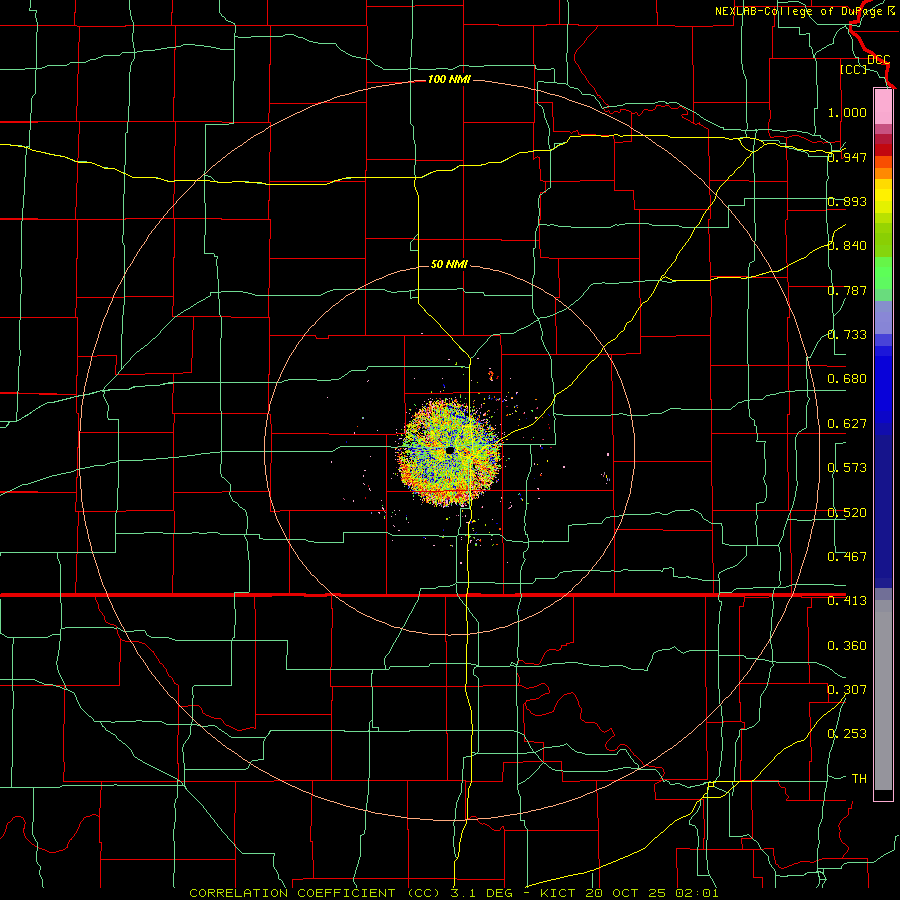Click the [CC] legend title

[x=853, y=69]
